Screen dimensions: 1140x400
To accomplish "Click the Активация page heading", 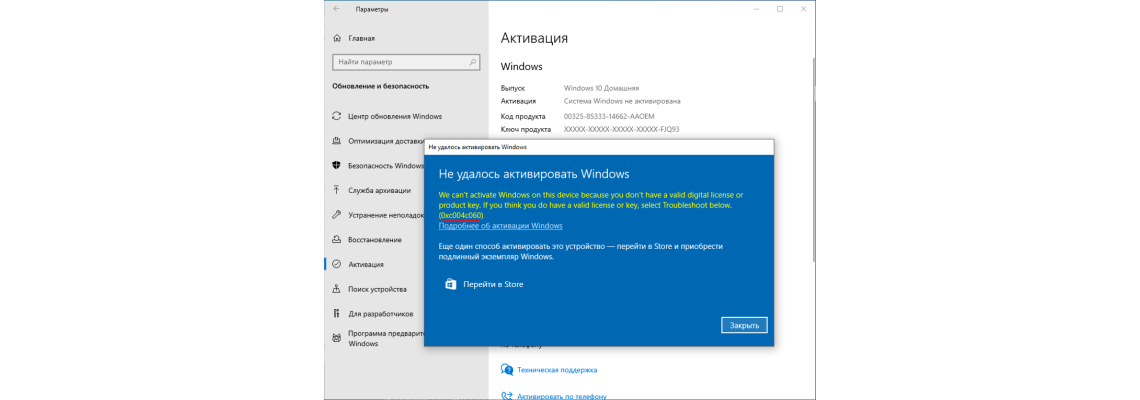I will [x=534, y=38].
